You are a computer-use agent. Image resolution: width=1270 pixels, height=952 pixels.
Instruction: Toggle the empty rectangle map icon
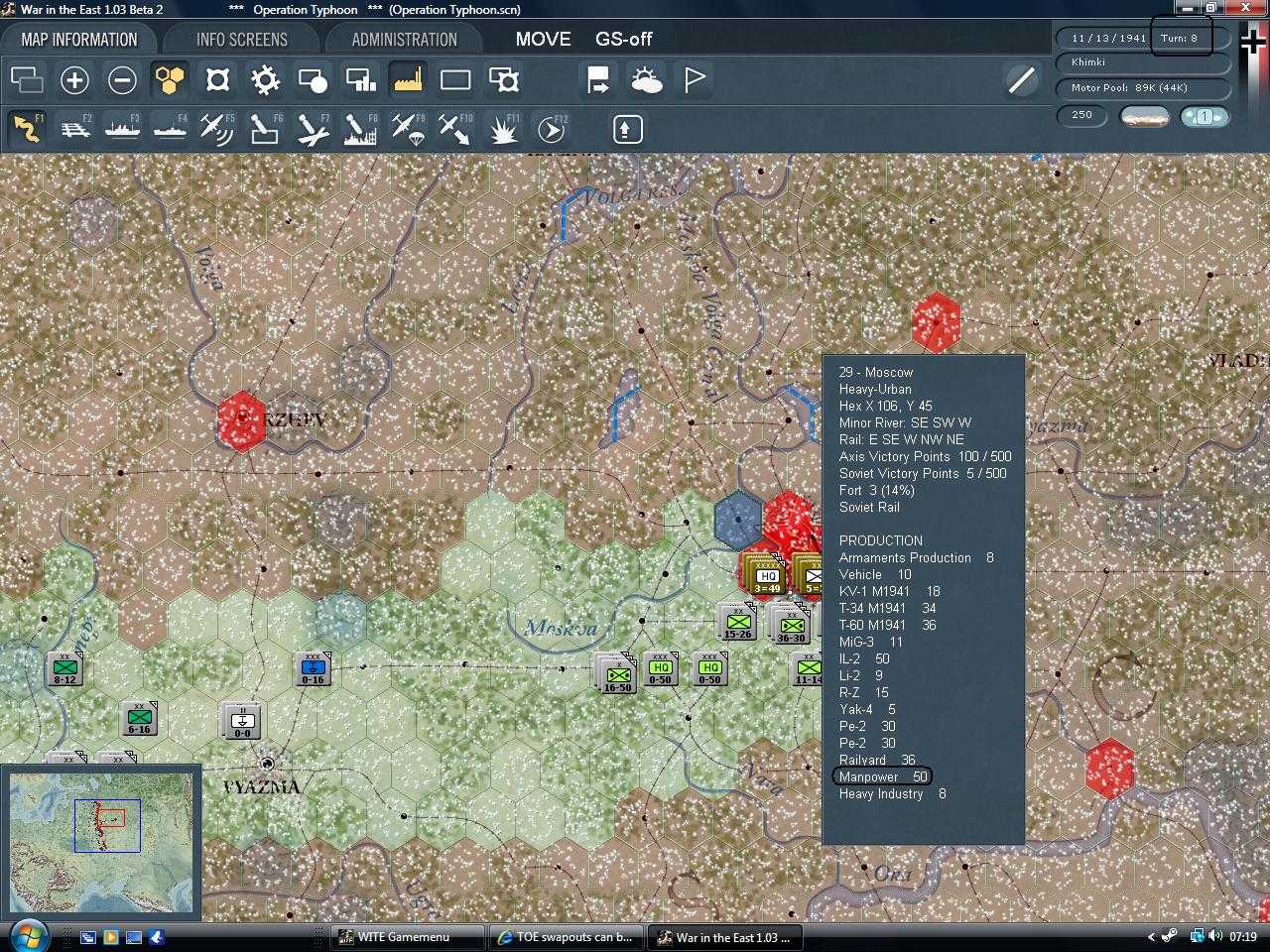455,79
